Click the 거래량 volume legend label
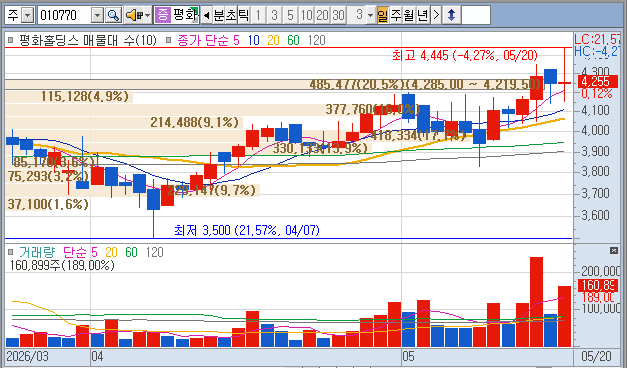The height and width of the screenshot is (368, 627). (x=36, y=252)
